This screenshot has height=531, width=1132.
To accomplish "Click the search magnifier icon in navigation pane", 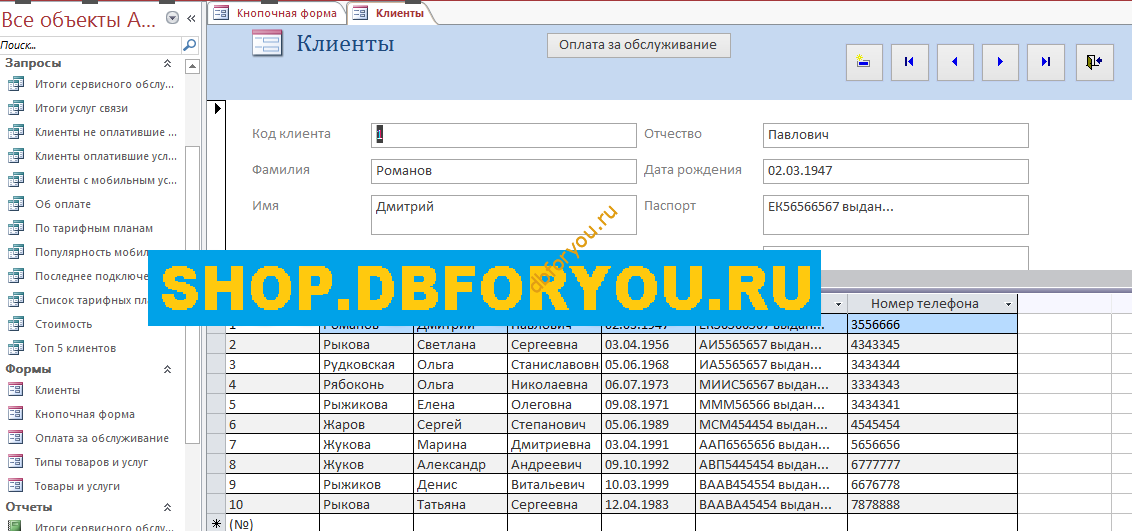I will [189, 45].
